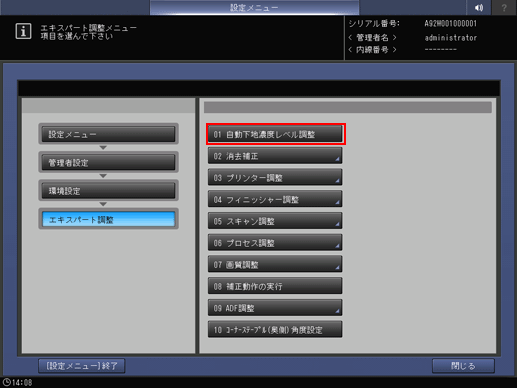Expand 02 消去補正 submenu
The image size is (517, 388).
275,156
